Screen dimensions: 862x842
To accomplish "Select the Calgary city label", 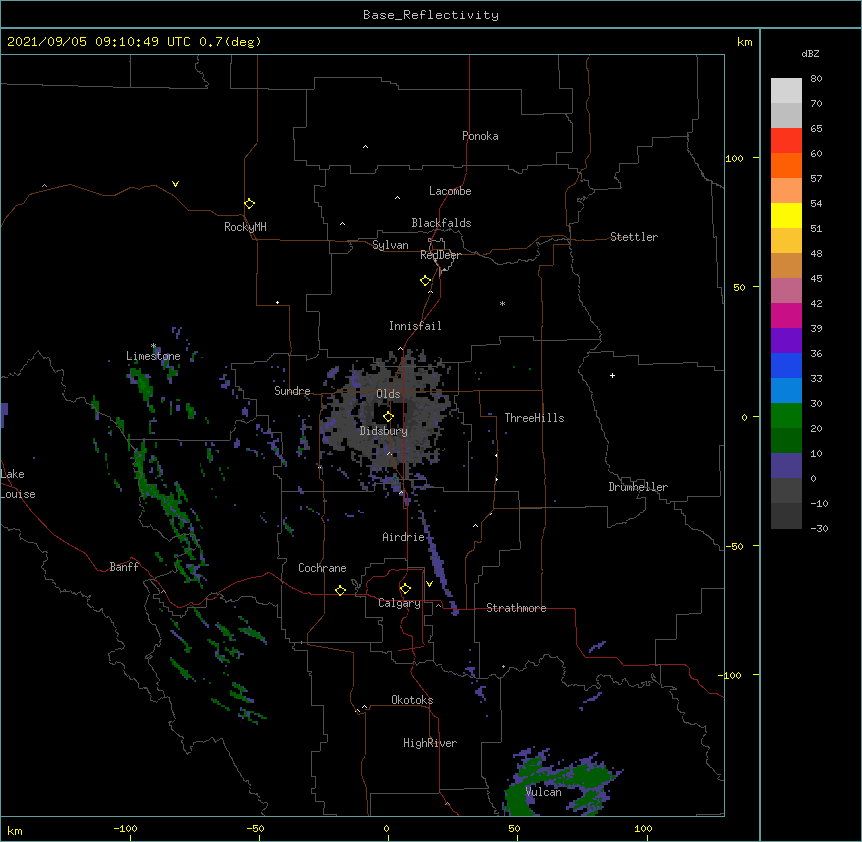I will (x=400, y=603).
